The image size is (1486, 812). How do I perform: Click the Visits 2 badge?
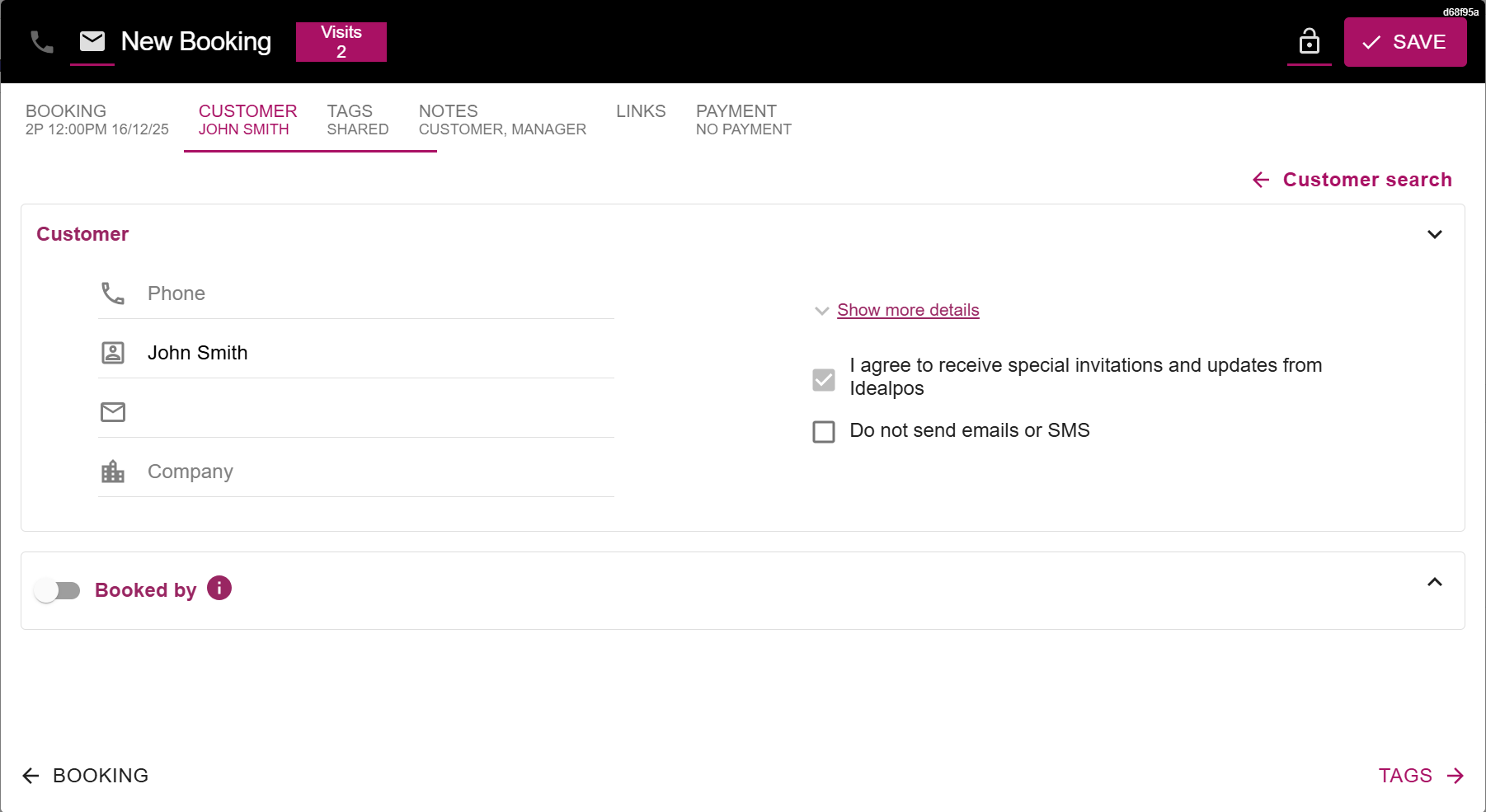click(341, 42)
